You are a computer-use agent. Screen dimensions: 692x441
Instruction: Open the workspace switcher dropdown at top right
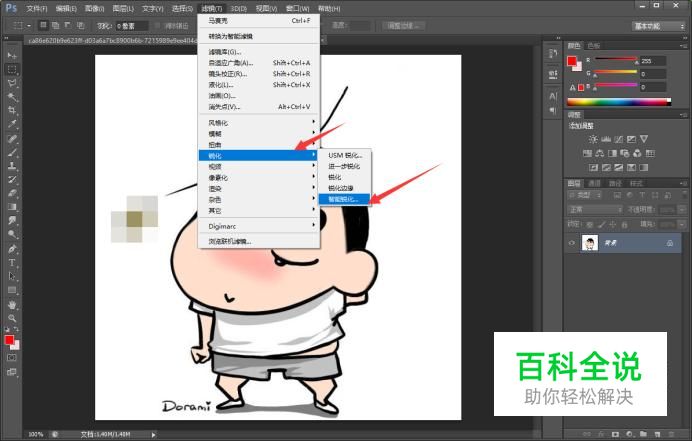pyautogui.click(x=658, y=26)
